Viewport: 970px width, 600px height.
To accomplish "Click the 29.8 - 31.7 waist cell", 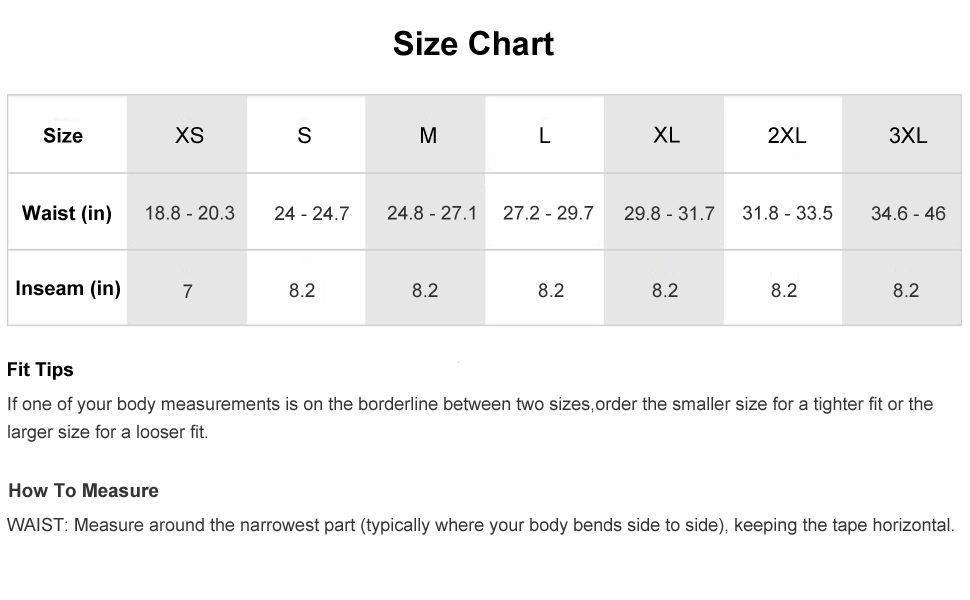I will pyautogui.click(x=669, y=213).
